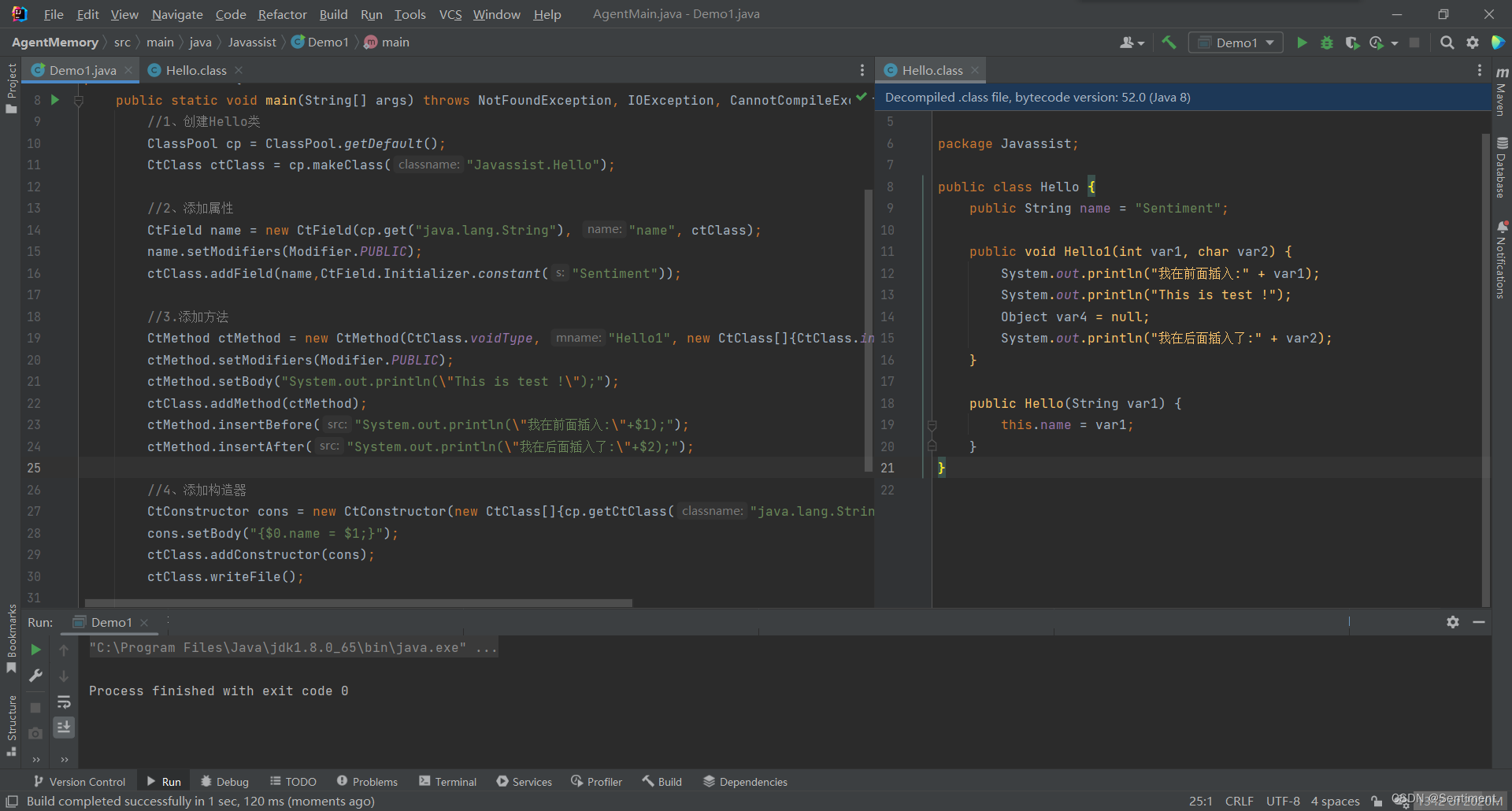Change UTF-8 encoding in status bar
Image resolution: width=1512 pixels, height=811 pixels.
point(1283,801)
